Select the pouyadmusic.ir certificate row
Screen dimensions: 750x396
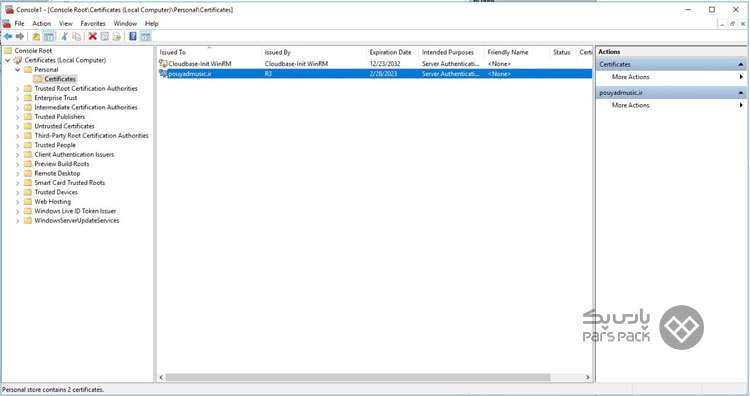375,74
